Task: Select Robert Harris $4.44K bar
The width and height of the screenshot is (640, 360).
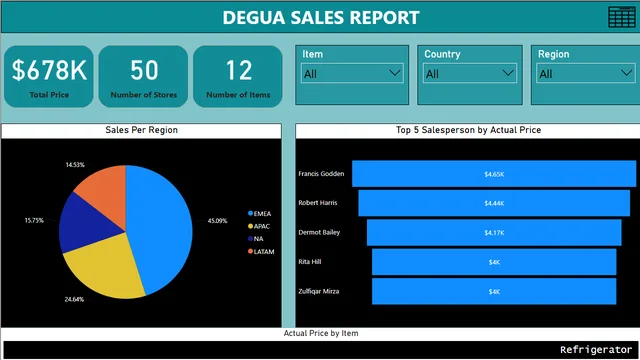Action: (494, 203)
